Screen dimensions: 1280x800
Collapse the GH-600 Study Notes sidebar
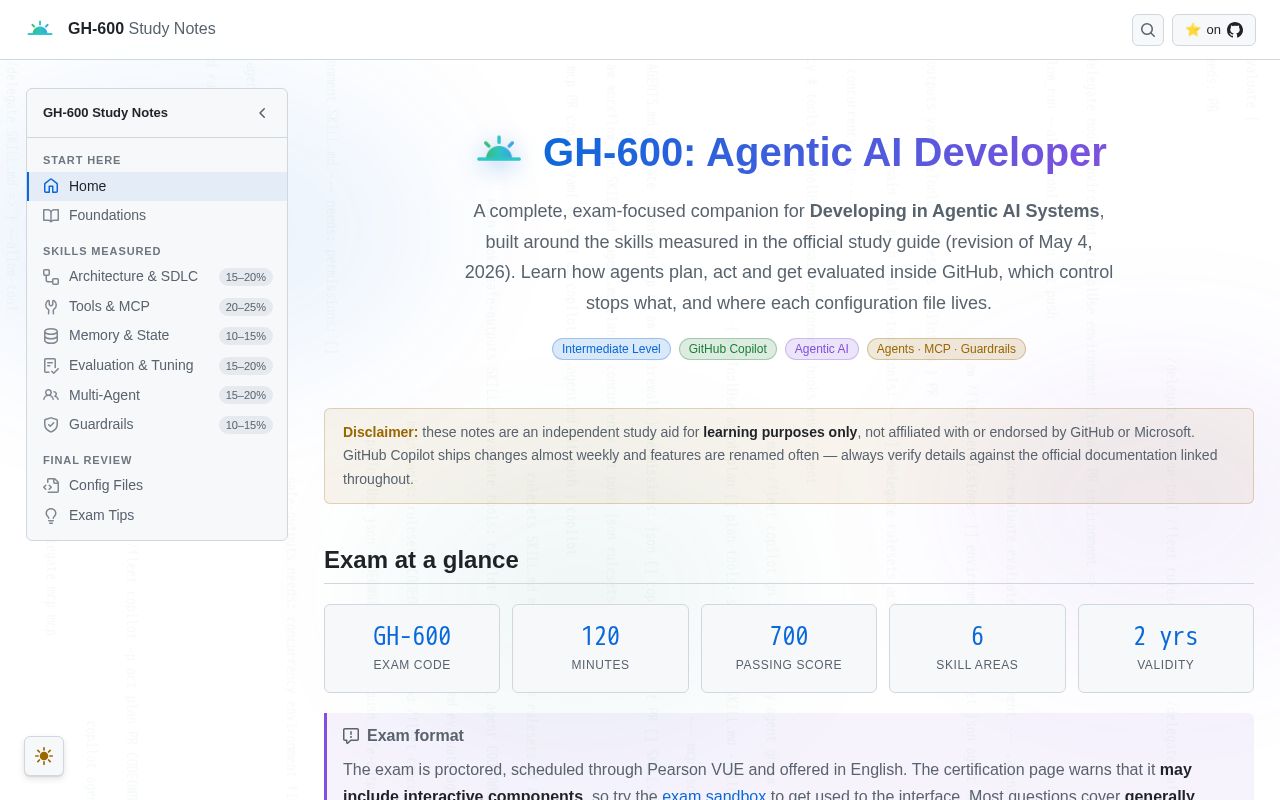pyautogui.click(x=262, y=113)
